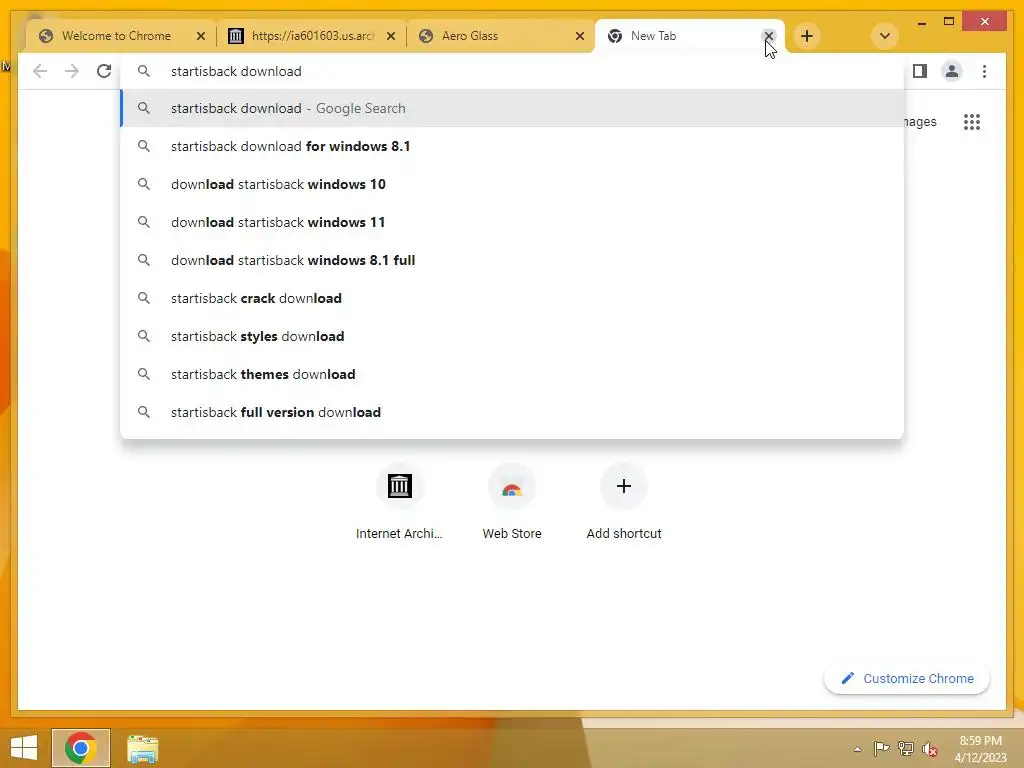Image resolution: width=1024 pixels, height=768 pixels.
Task: Close the Aero Glass tab
Action: coord(579,37)
